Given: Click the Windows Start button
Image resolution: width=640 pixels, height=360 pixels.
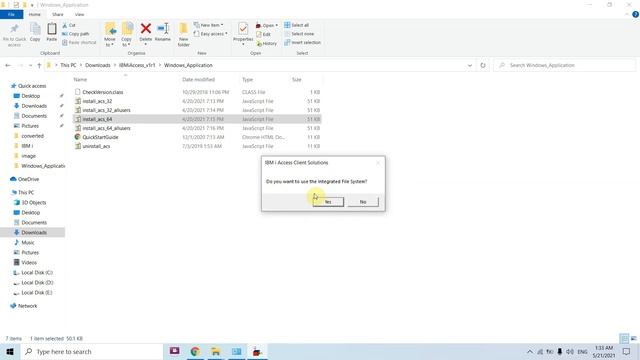Looking at the screenshot, I should pyautogui.click(x=10, y=351).
